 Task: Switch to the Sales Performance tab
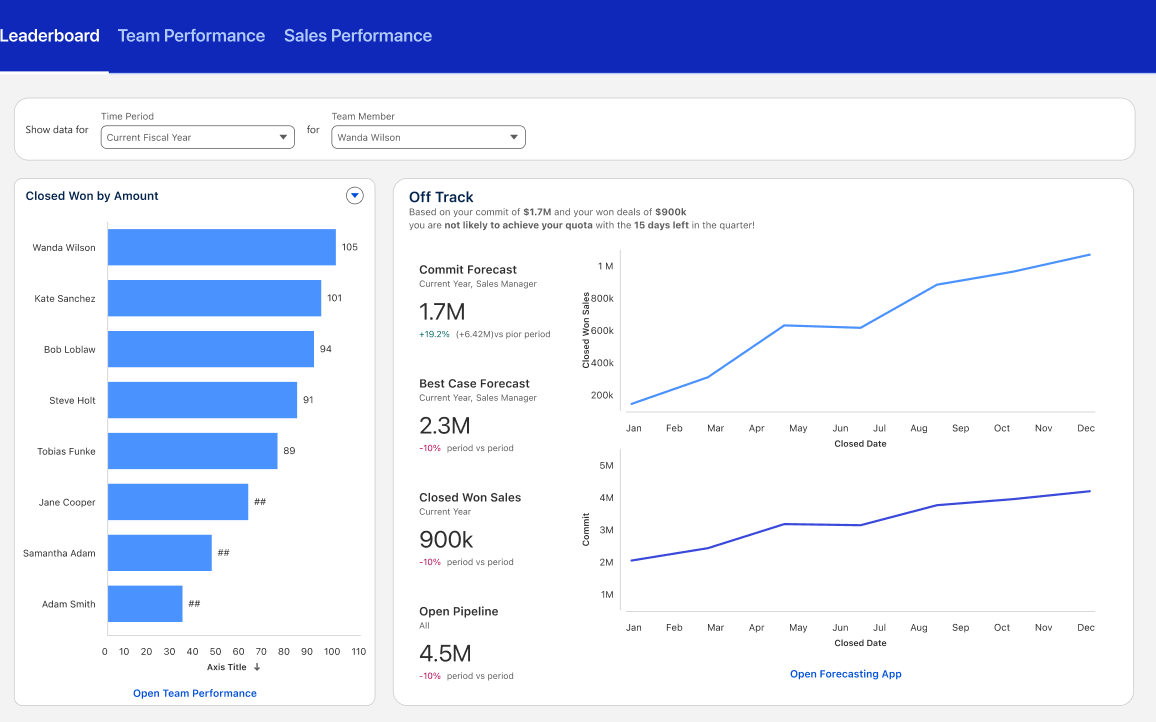click(358, 35)
